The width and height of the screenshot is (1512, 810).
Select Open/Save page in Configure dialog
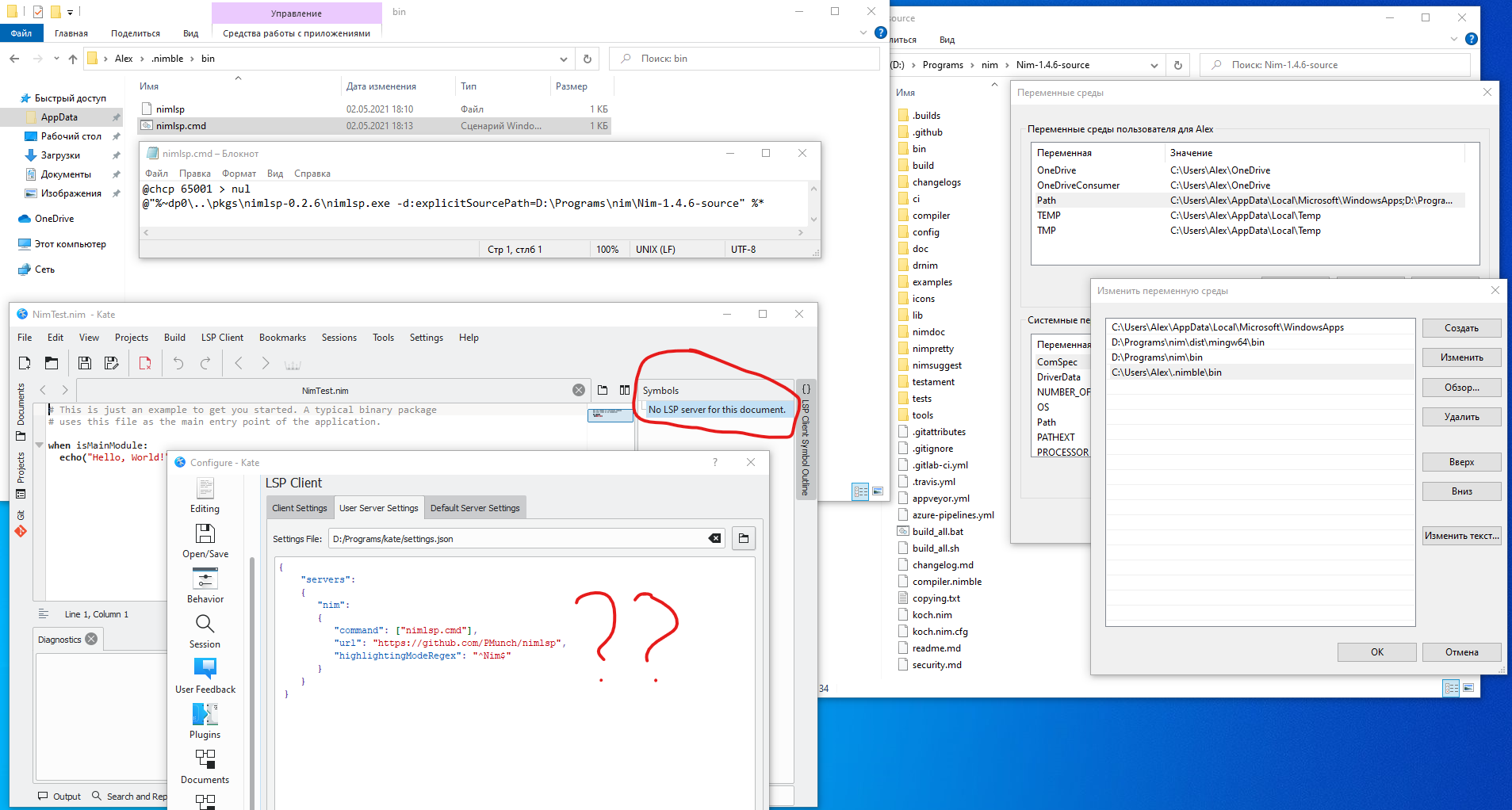coord(205,541)
